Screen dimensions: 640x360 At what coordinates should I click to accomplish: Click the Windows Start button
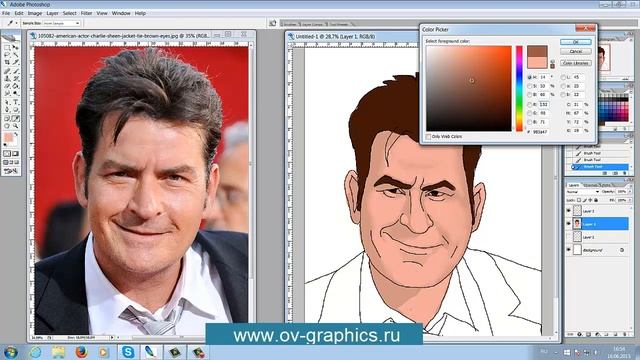coord(10,352)
